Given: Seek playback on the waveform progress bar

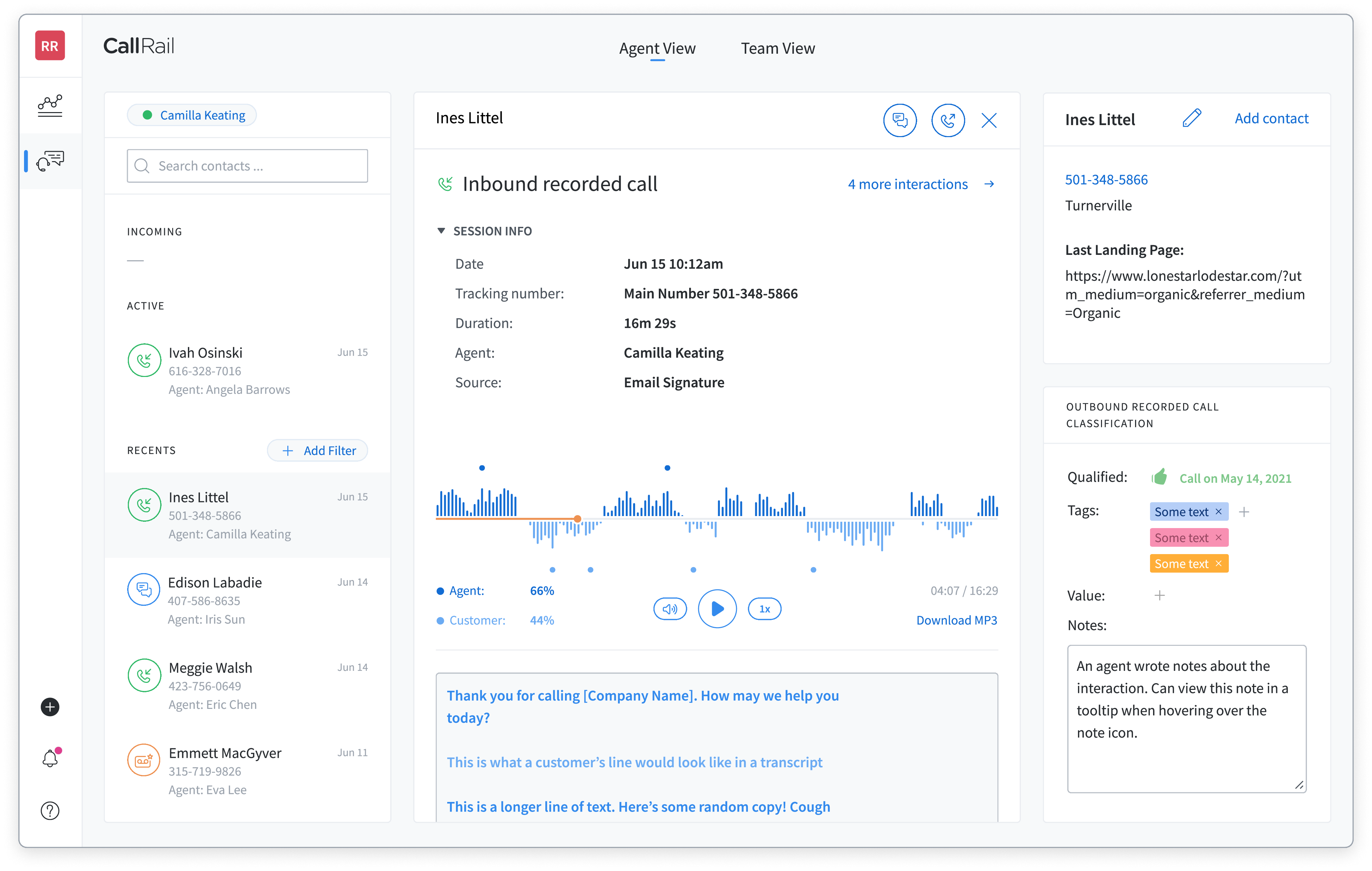Looking at the screenshot, I should 577,518.
